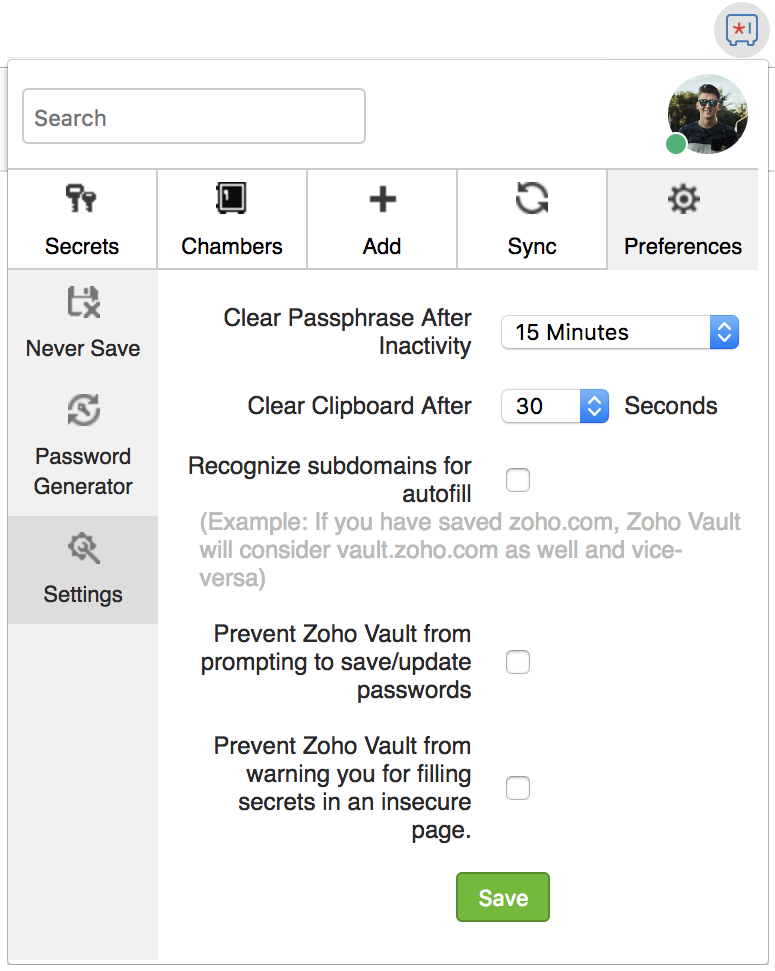Open the Chambers safe icon

pos(232,200)
